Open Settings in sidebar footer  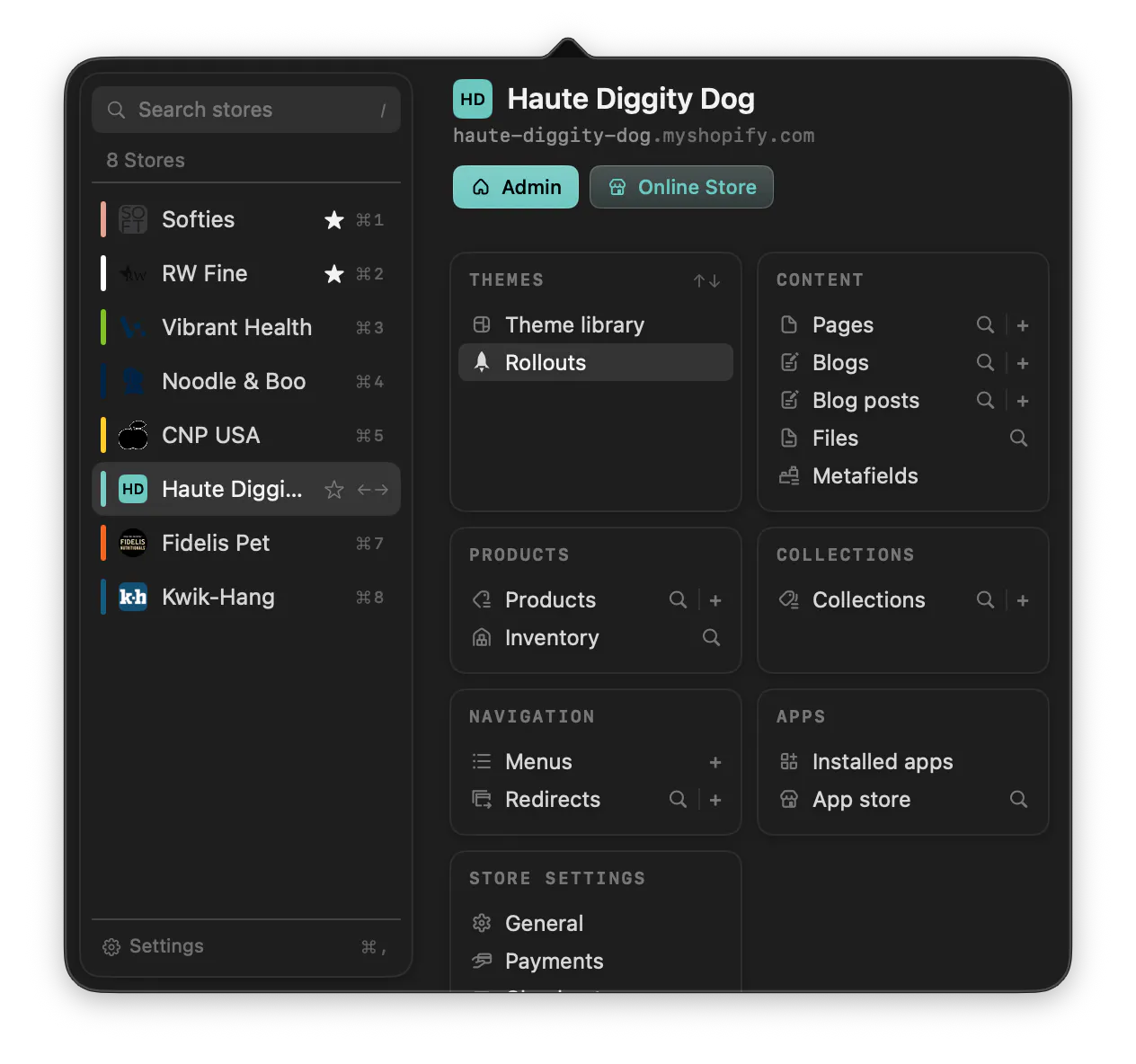point(246,946)
